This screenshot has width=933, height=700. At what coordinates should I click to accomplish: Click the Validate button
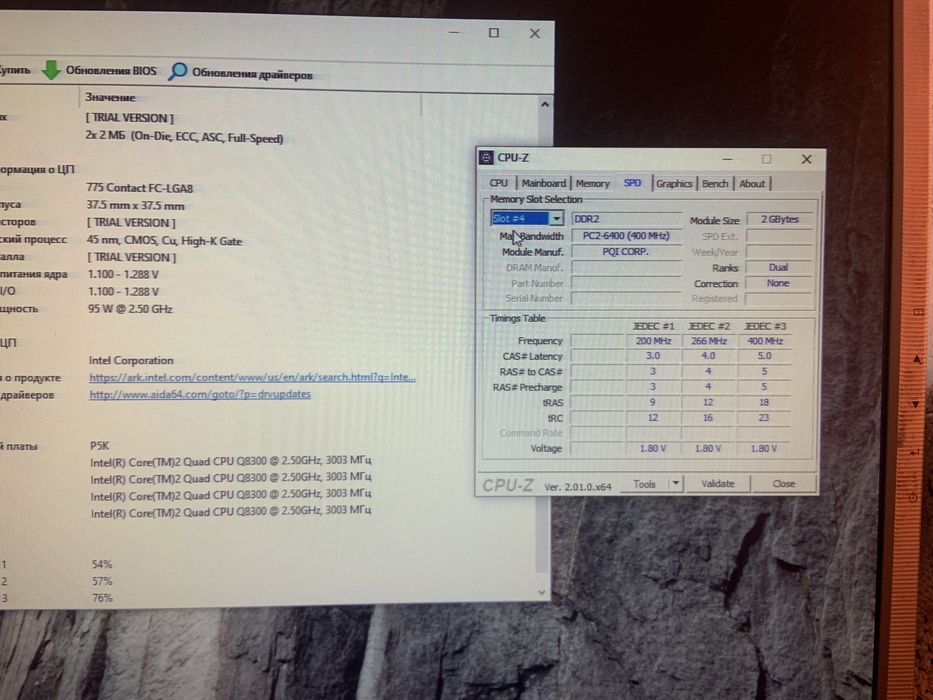717,483
